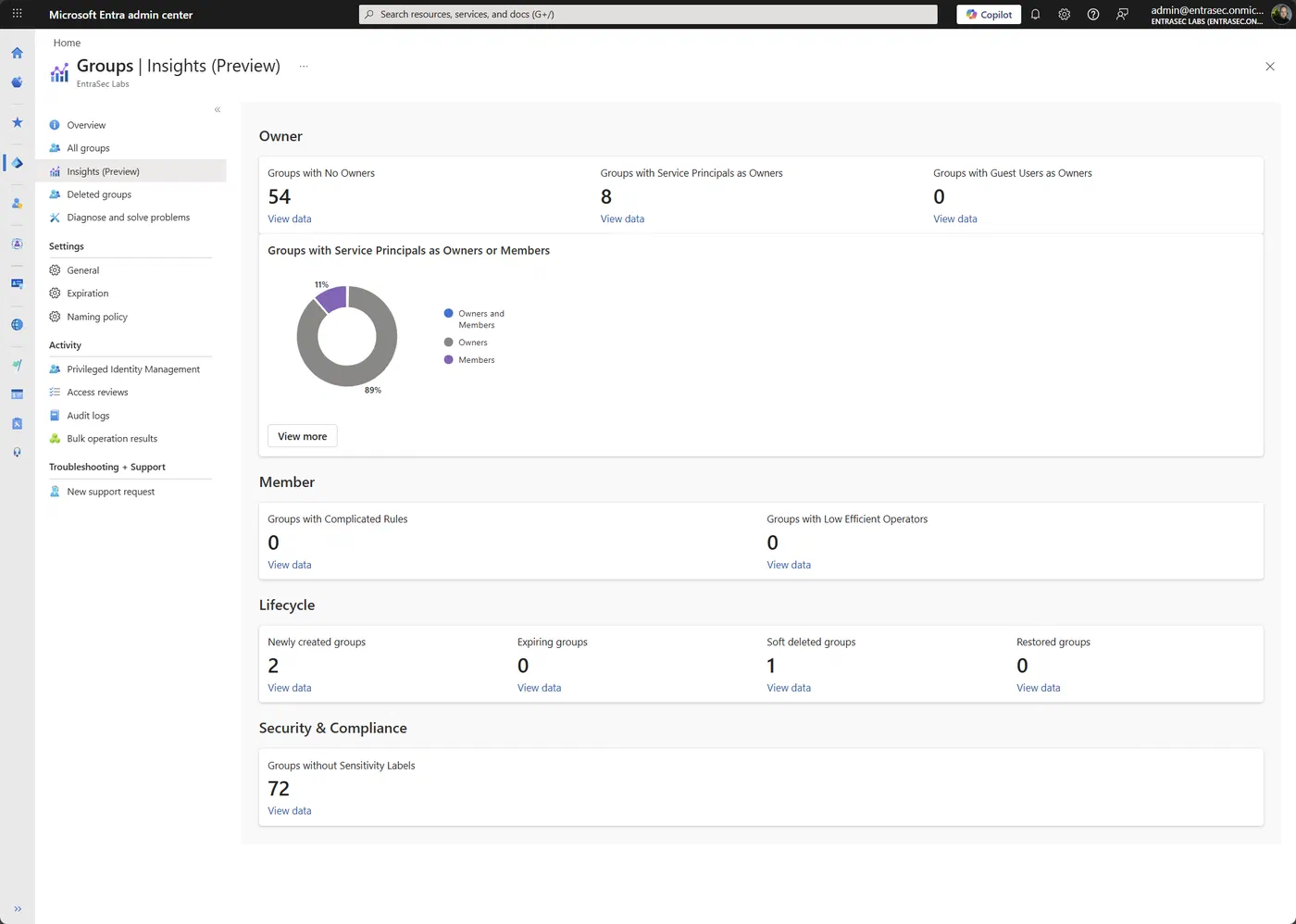Open the feedback icon in the top bar
This screenshot has height=924, width=1296.
pos(1122,14)
